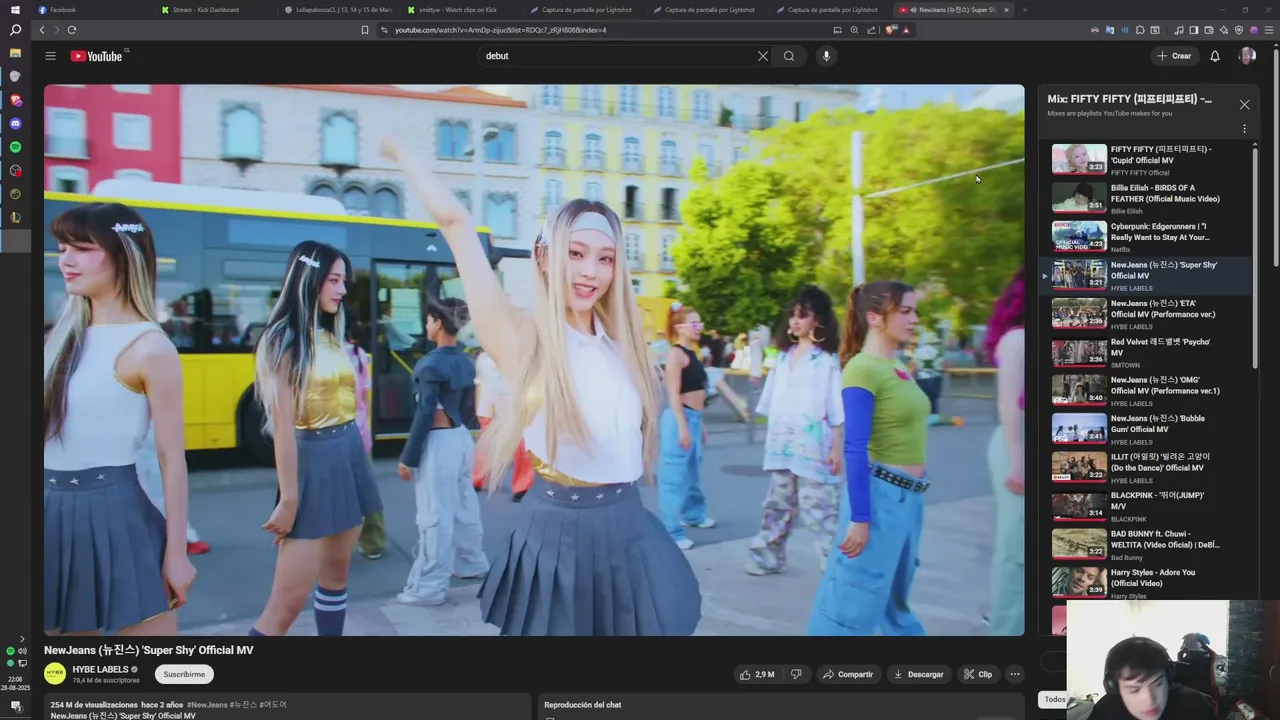Viewport: 1280px width, 720px height.
Task: Dislike the video with thumbs down
Action: coord(796,674)
